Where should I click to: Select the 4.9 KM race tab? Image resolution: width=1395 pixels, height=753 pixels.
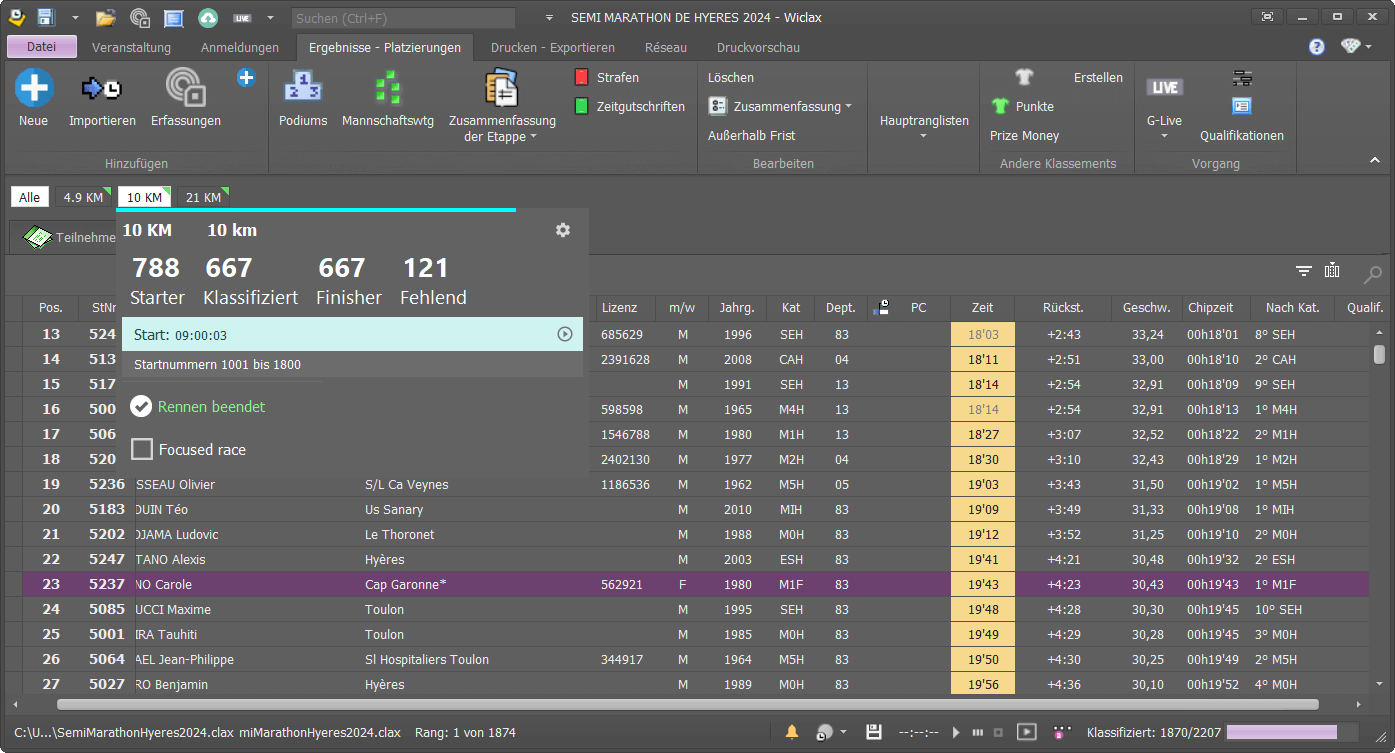pyautogui.click(x=83, y=197)
